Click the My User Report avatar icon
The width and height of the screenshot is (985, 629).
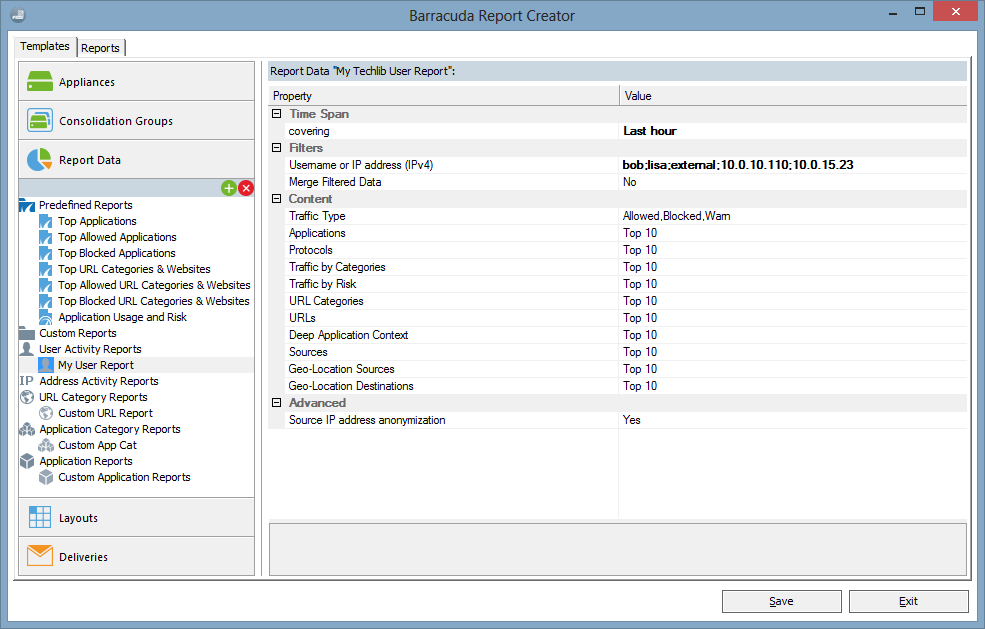(x=46, y=365)
